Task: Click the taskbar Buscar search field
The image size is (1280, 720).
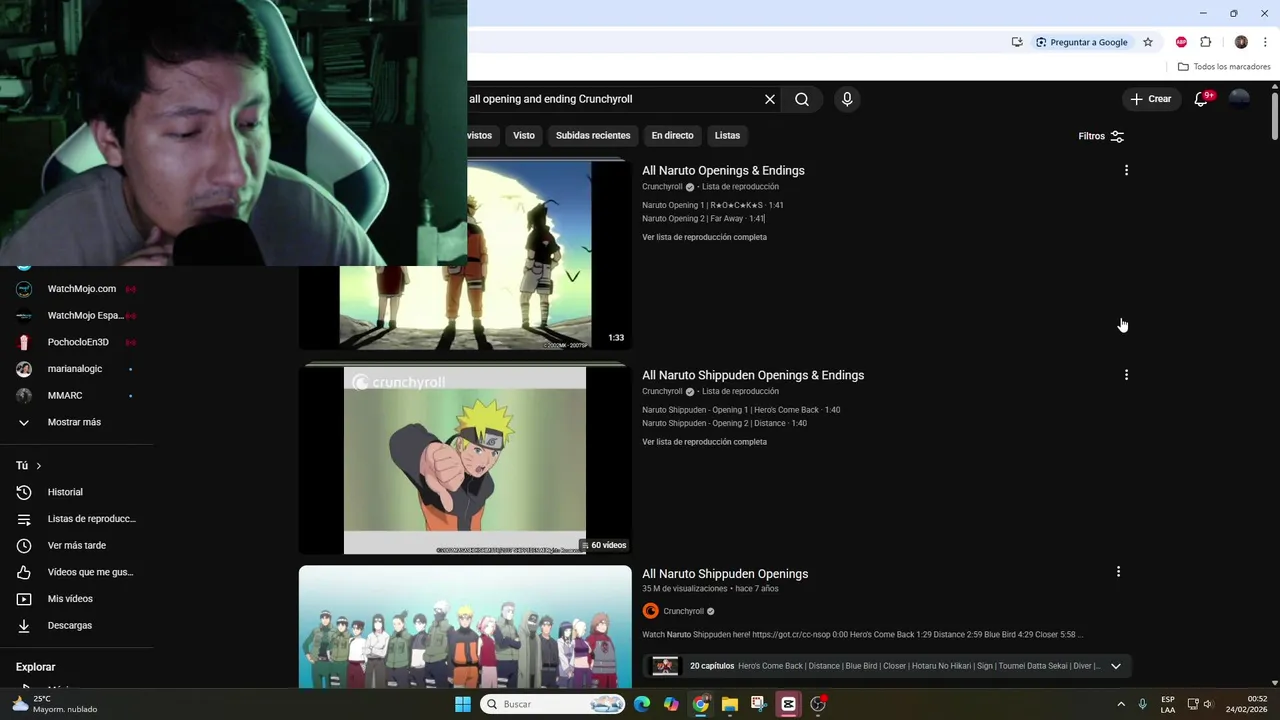Action: coord(554,704)
